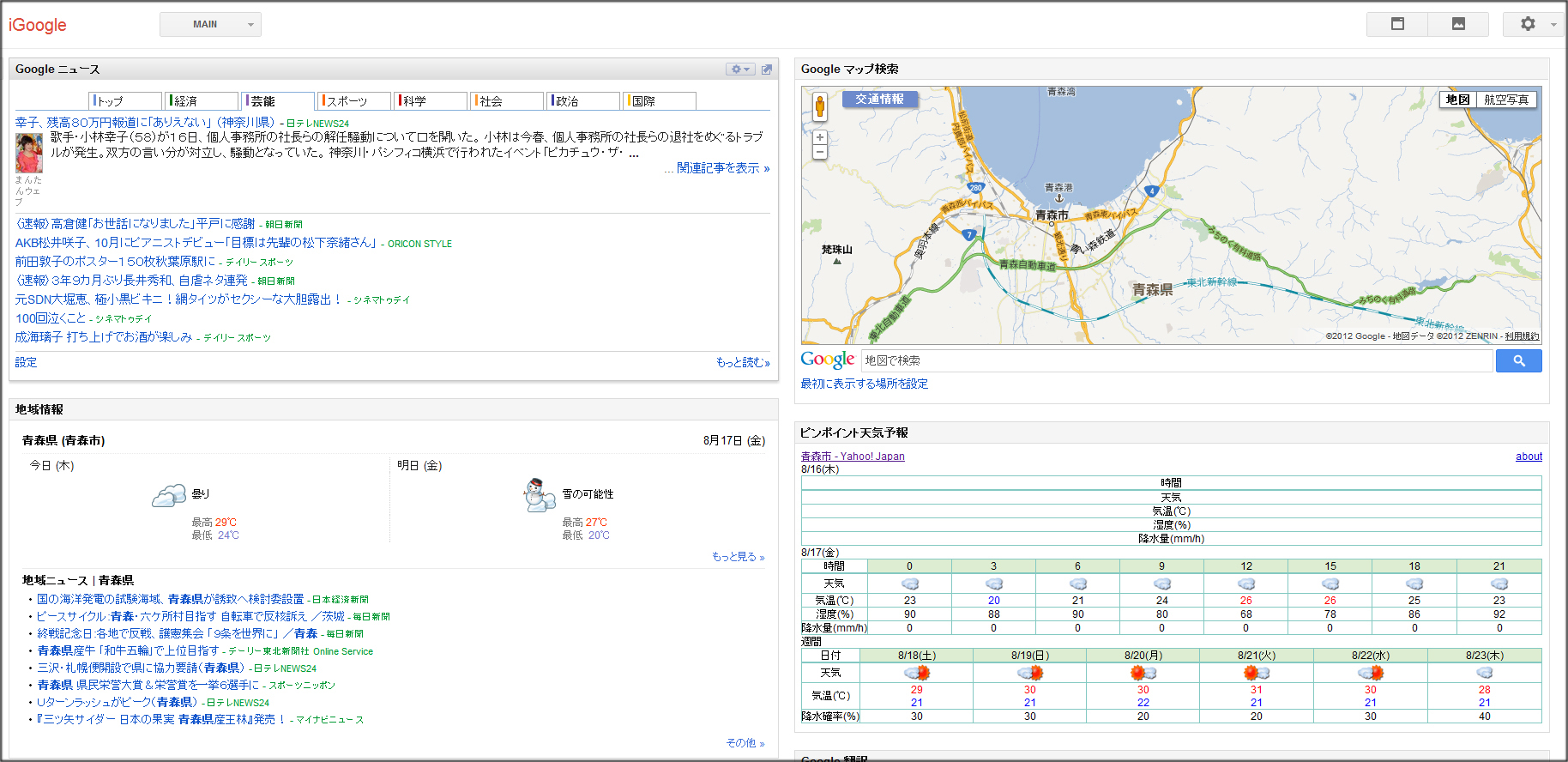Open the 高倉健 速報 news article
The image size is (1568, 762).
[x=135, y=224]
